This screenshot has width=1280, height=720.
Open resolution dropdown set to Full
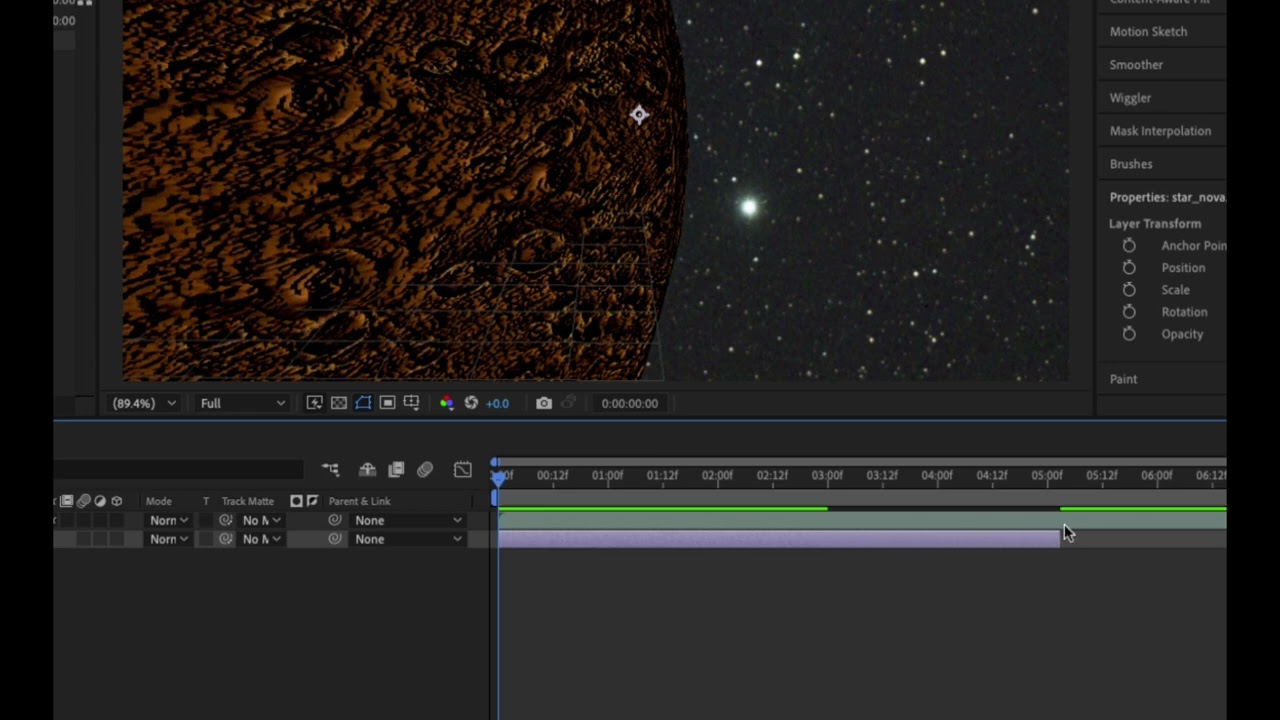(243, 403)
